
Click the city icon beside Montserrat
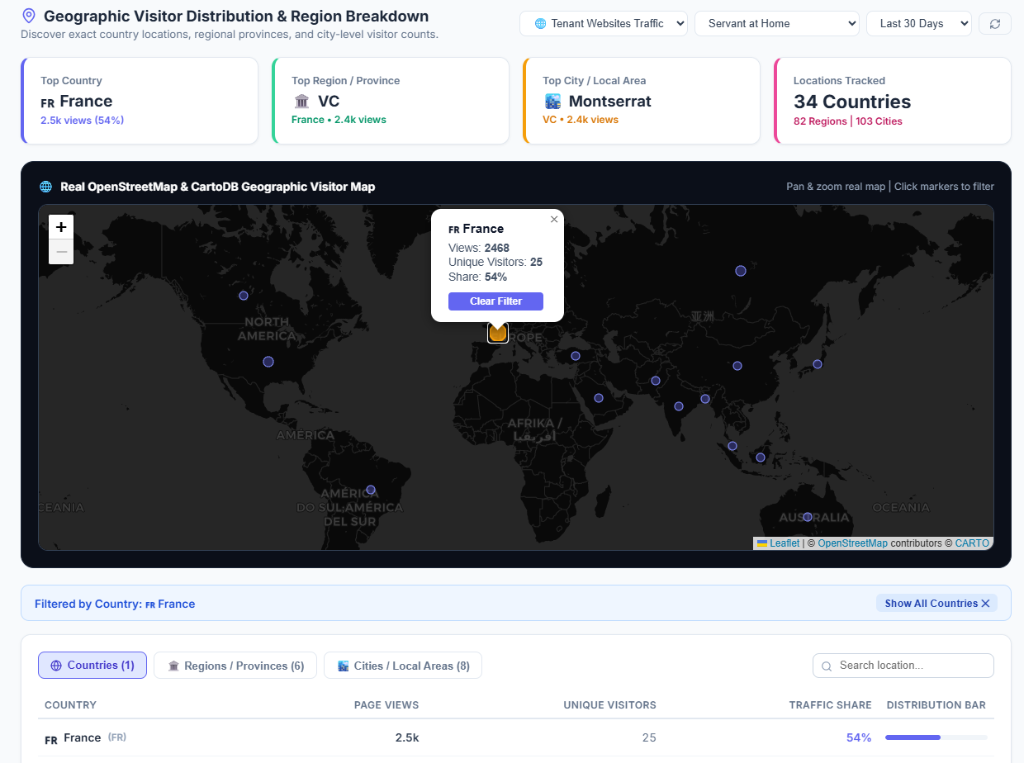coord(553,101)
